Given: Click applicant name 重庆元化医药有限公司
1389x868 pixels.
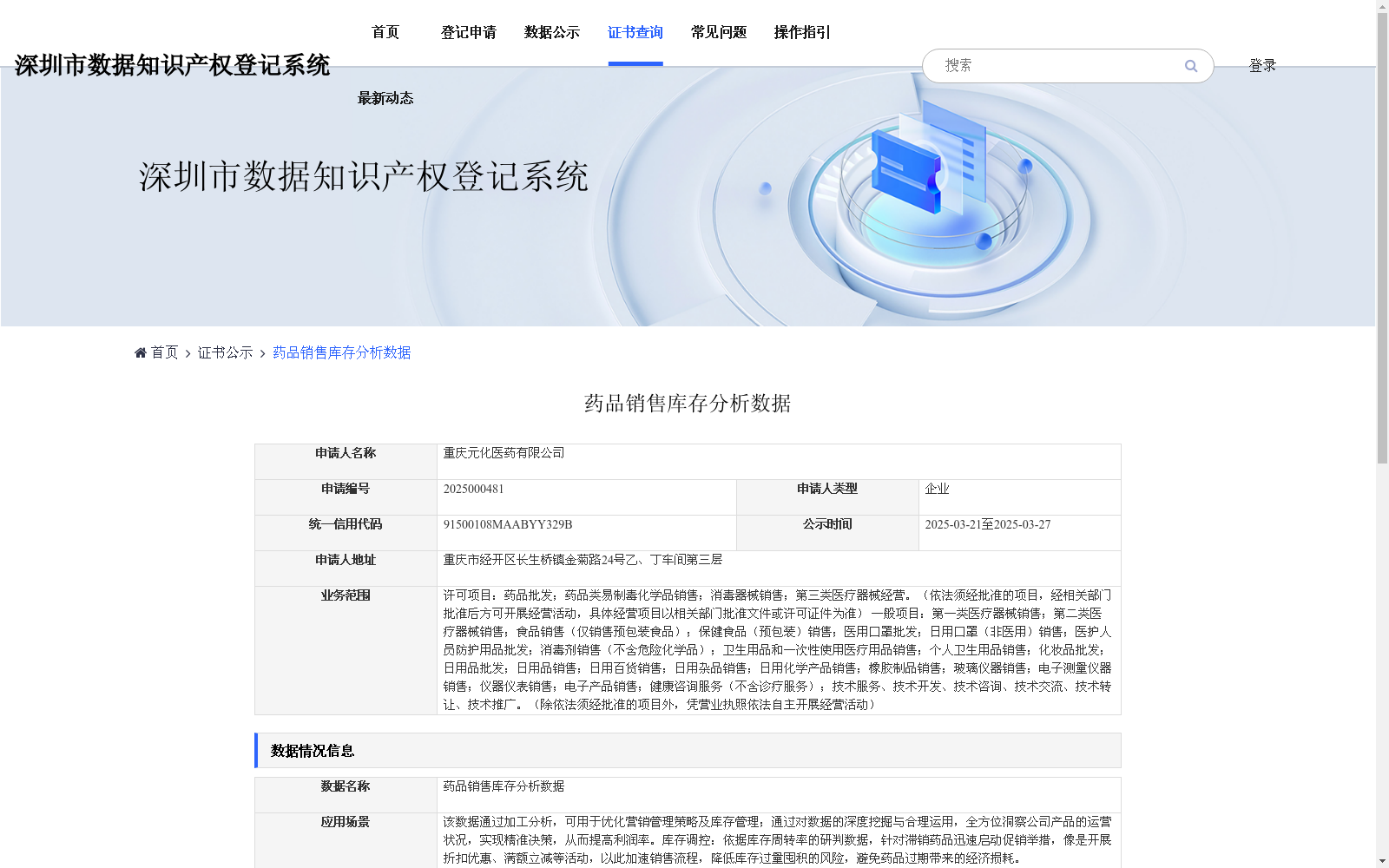Looking at the screenshot, I should pyautogui.click(x=504, y=453).
